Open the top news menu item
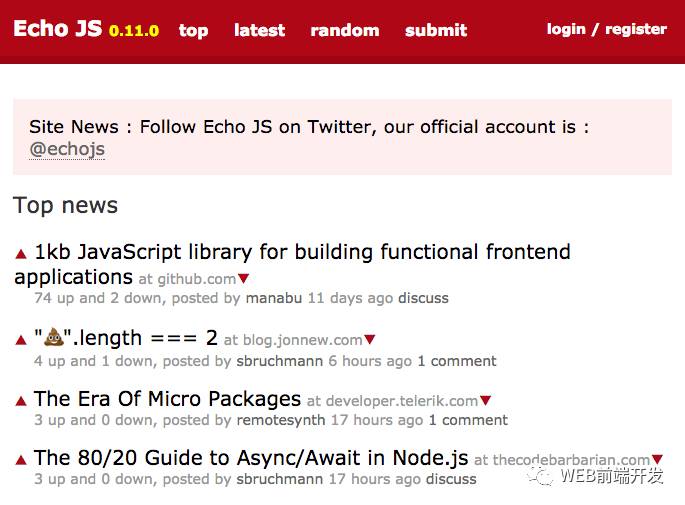This screenshot has width=685, height=505. [193, 30]
